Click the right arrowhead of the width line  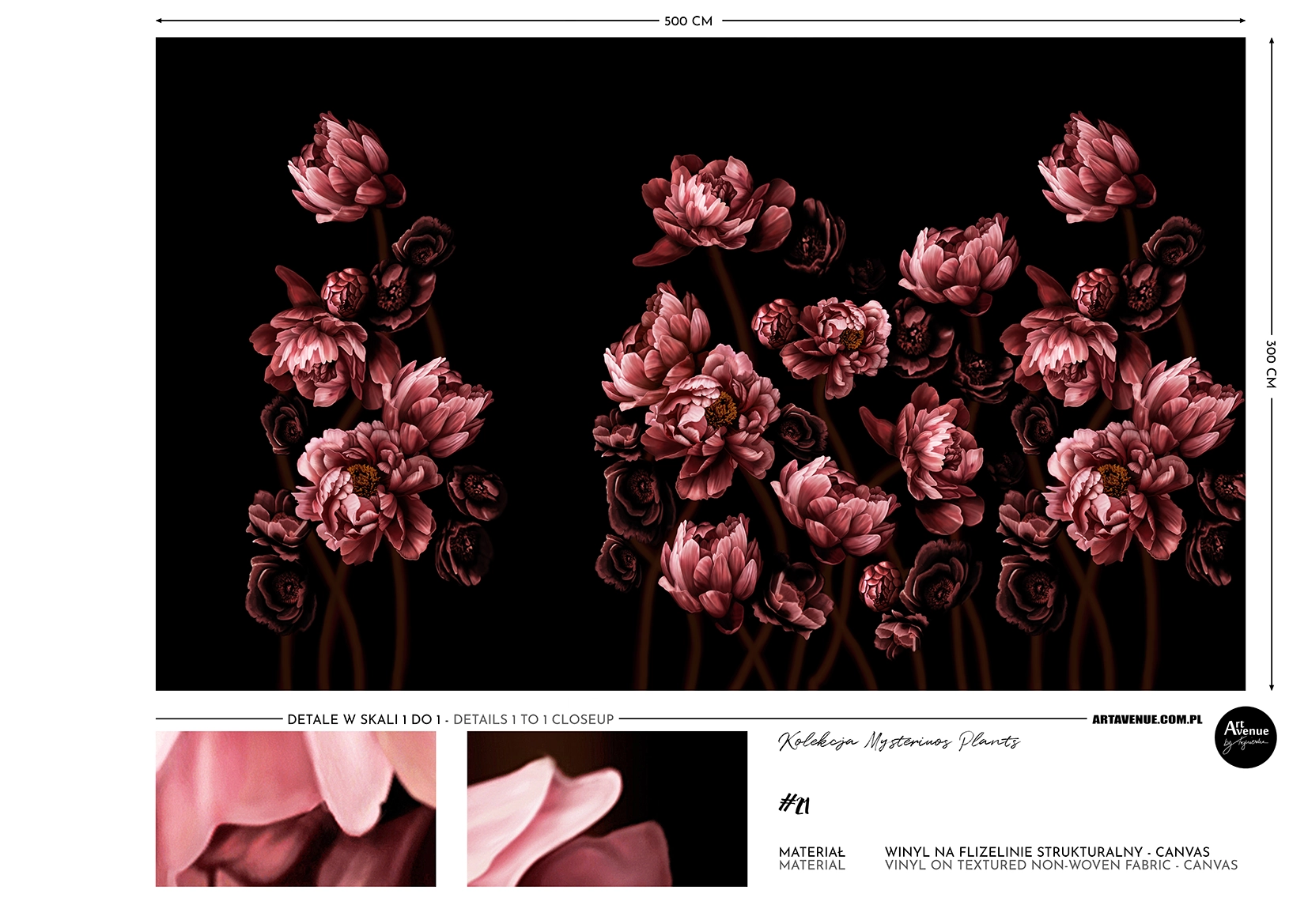click(1242, 21)
